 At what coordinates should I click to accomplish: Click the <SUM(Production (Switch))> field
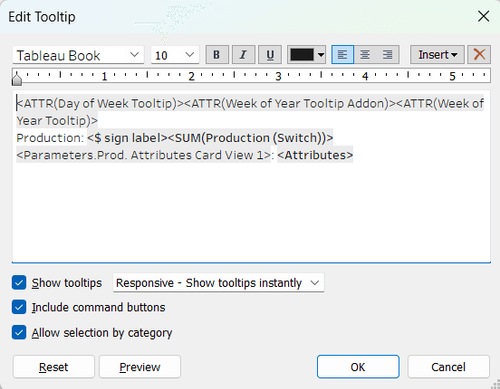tap(250, 138)
